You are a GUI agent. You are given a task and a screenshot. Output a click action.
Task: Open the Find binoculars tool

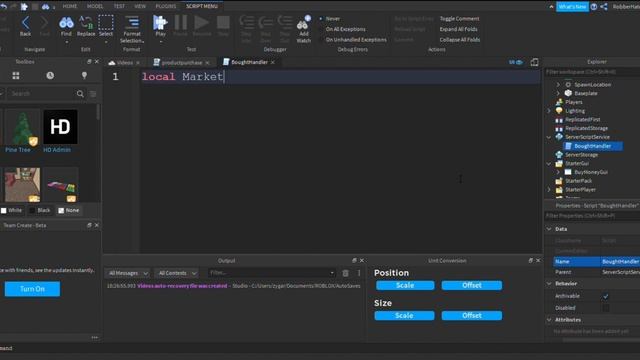(66, 22)
